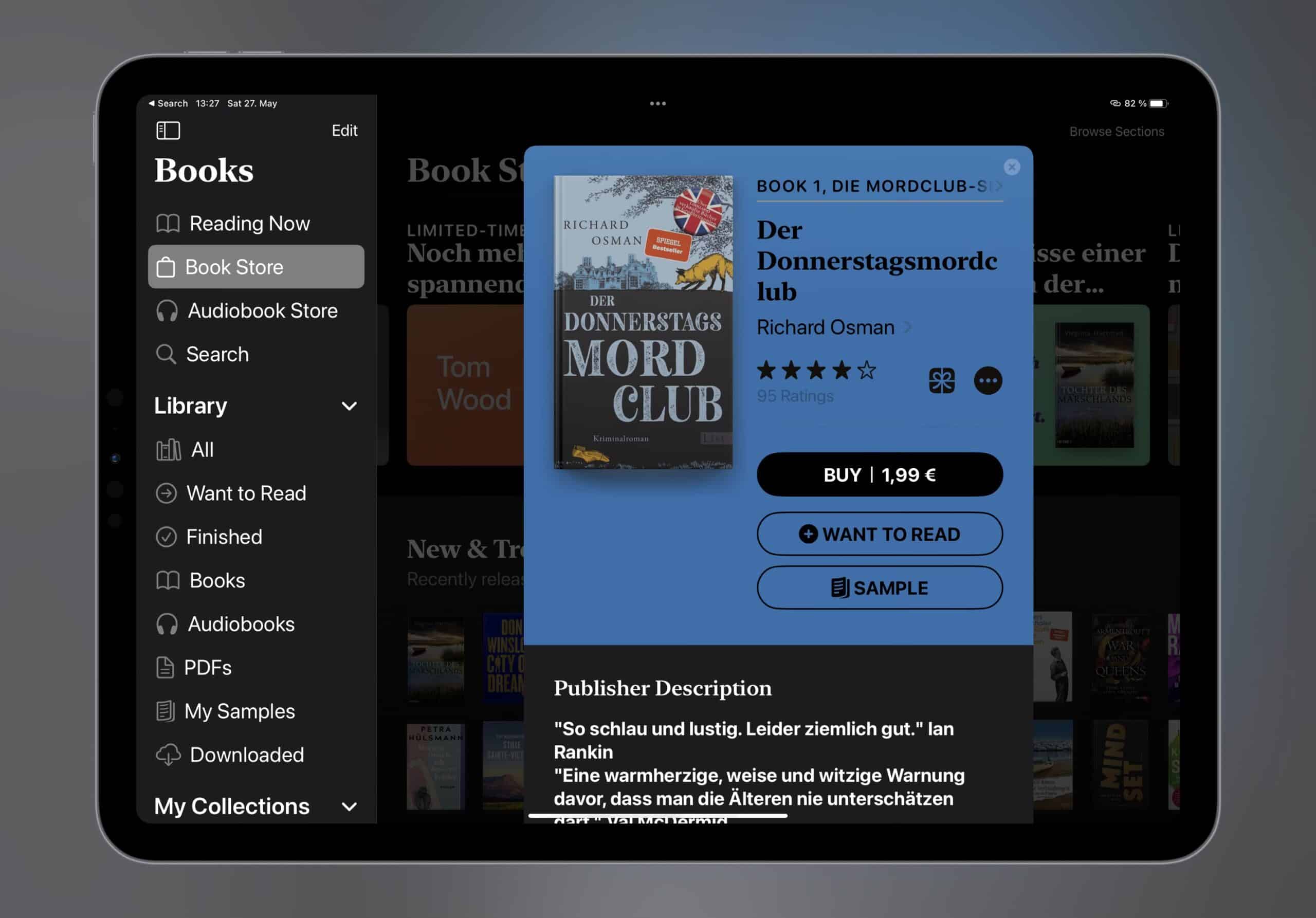Add book with Want to Read button
This screenshot has width=1316, height=918.
coord(880,534)
